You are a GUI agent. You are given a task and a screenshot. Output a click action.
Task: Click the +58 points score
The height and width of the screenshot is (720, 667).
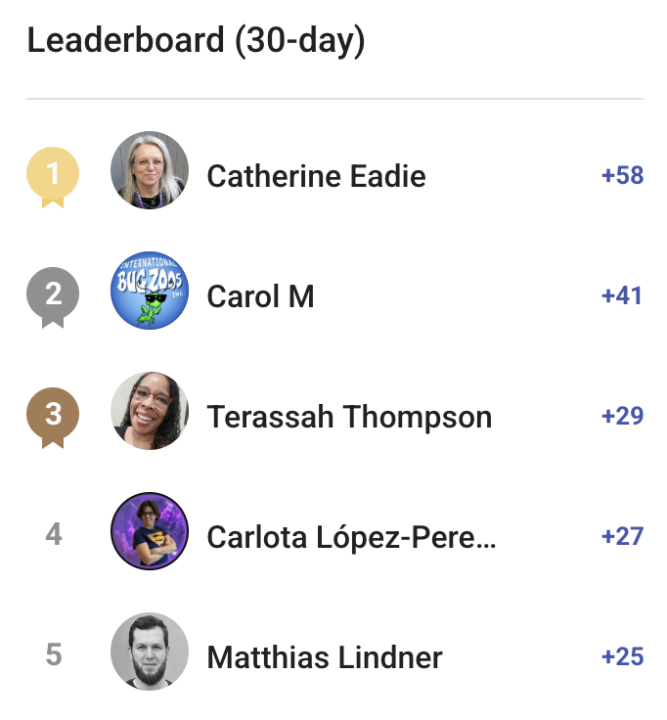point(622,176)
